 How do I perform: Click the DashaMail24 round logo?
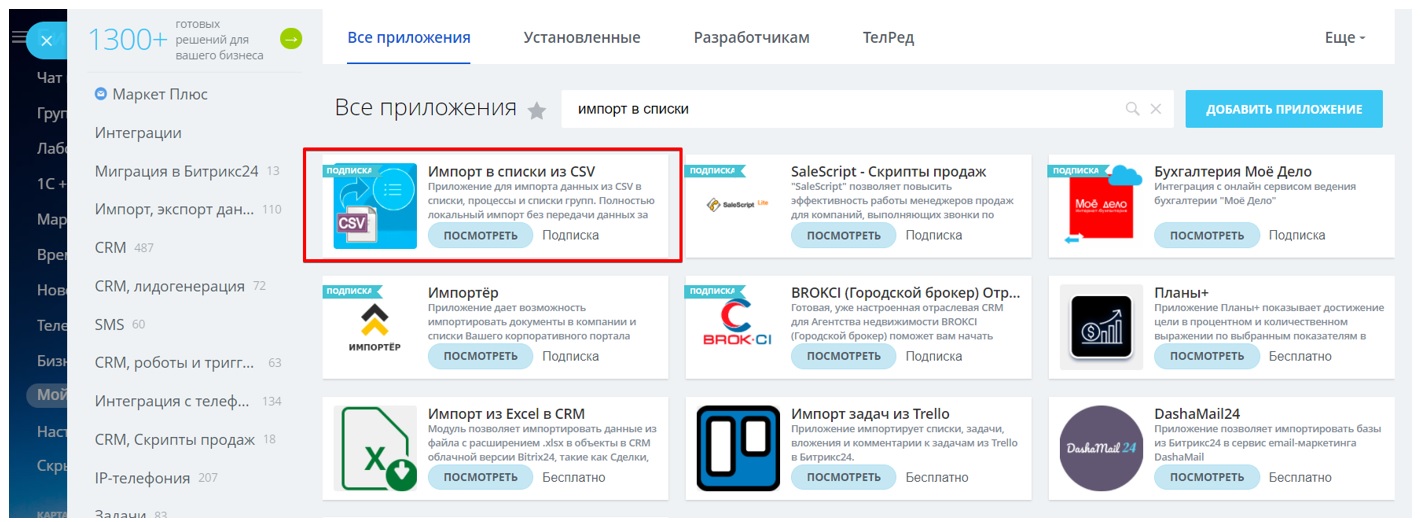pyautogui.click(x=1101, y=448)
